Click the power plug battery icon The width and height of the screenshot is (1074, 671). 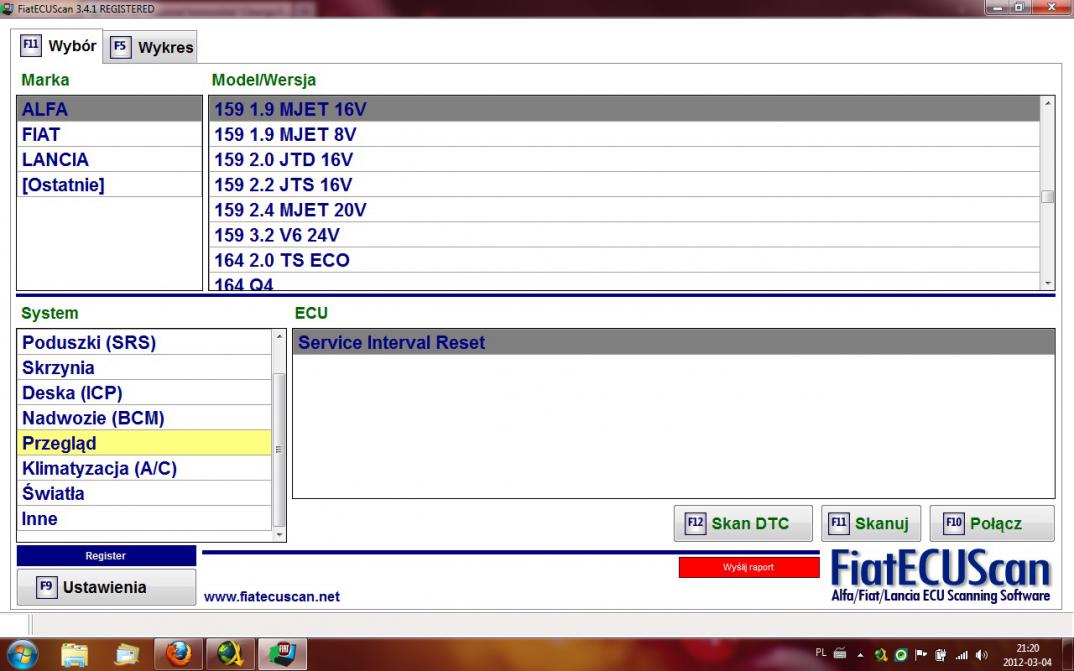click(941, 655)
